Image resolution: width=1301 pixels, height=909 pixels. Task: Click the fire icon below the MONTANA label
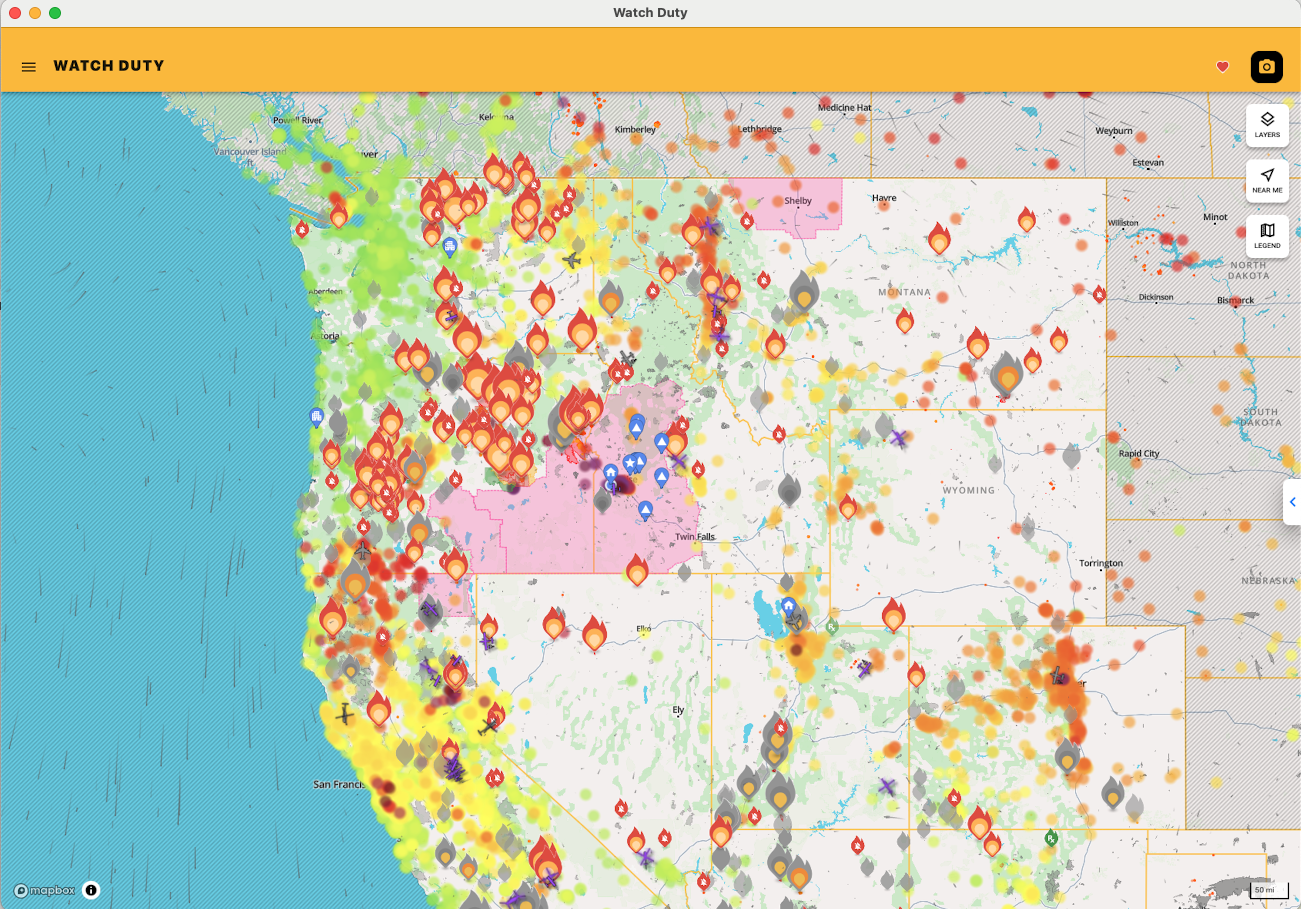pyautogui.click(x=905, y=321)
